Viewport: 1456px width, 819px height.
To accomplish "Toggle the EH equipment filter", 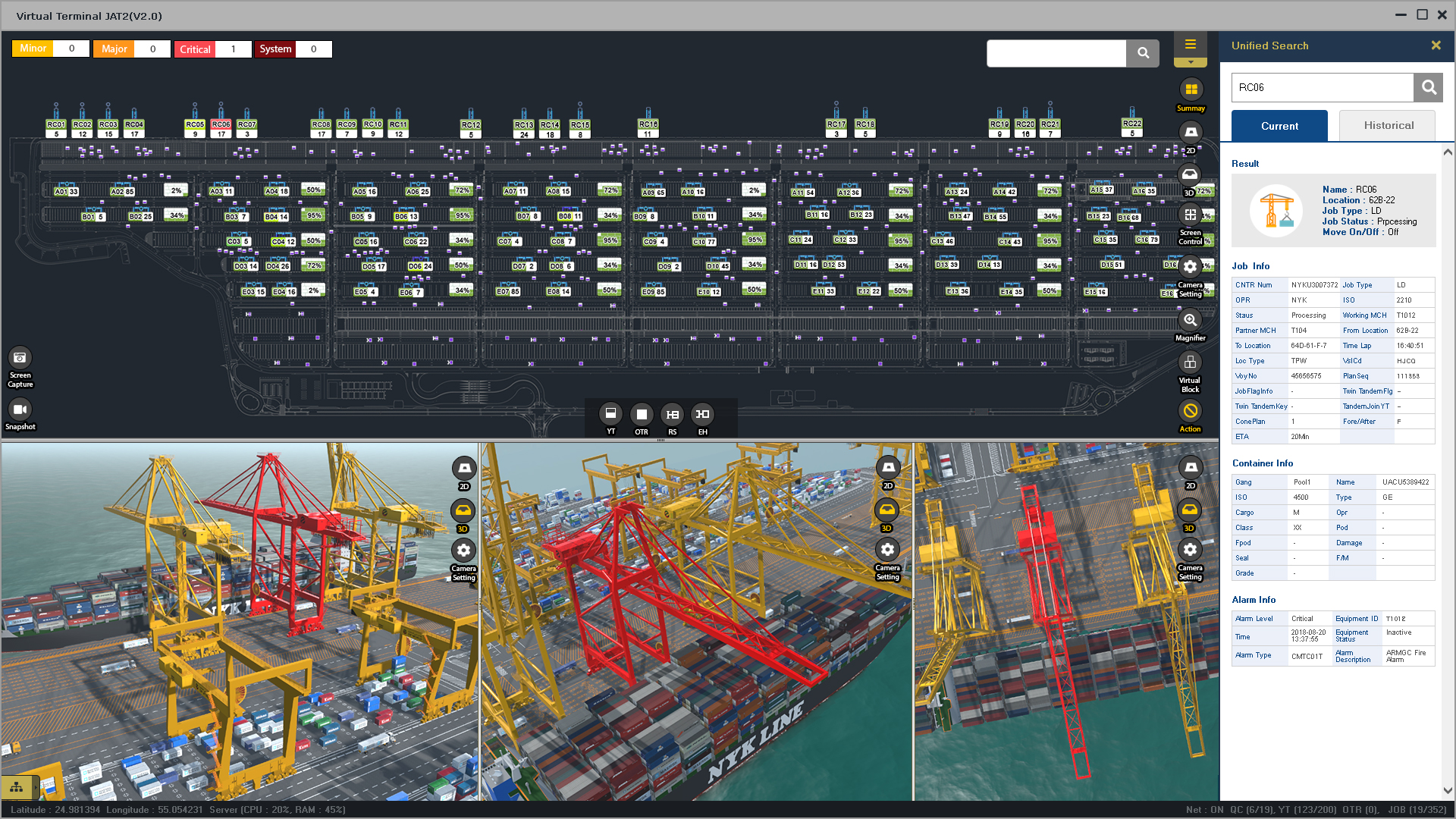I will click(x=703, y=414).
